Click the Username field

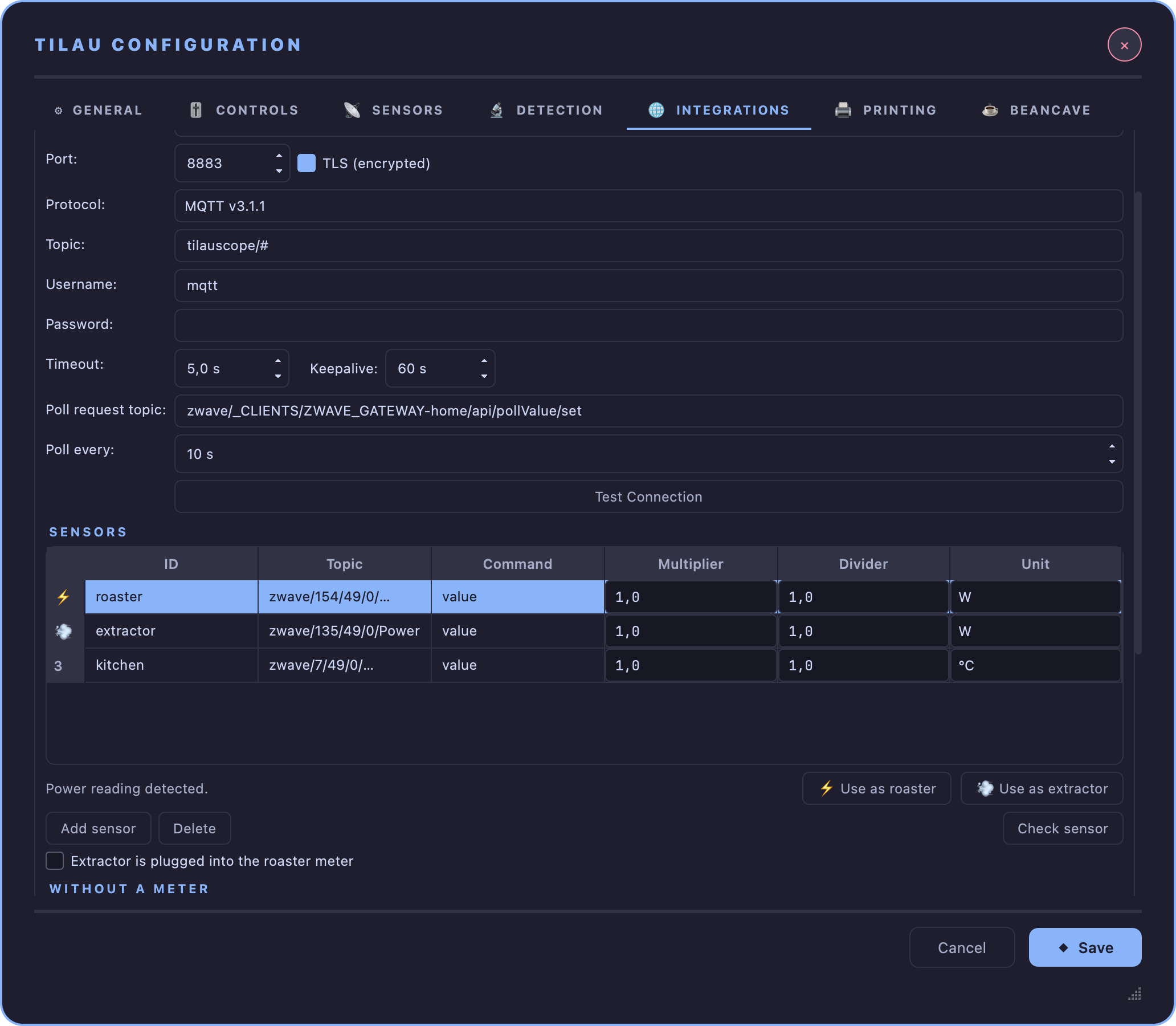pyautogui.click(x=648, y=286)
